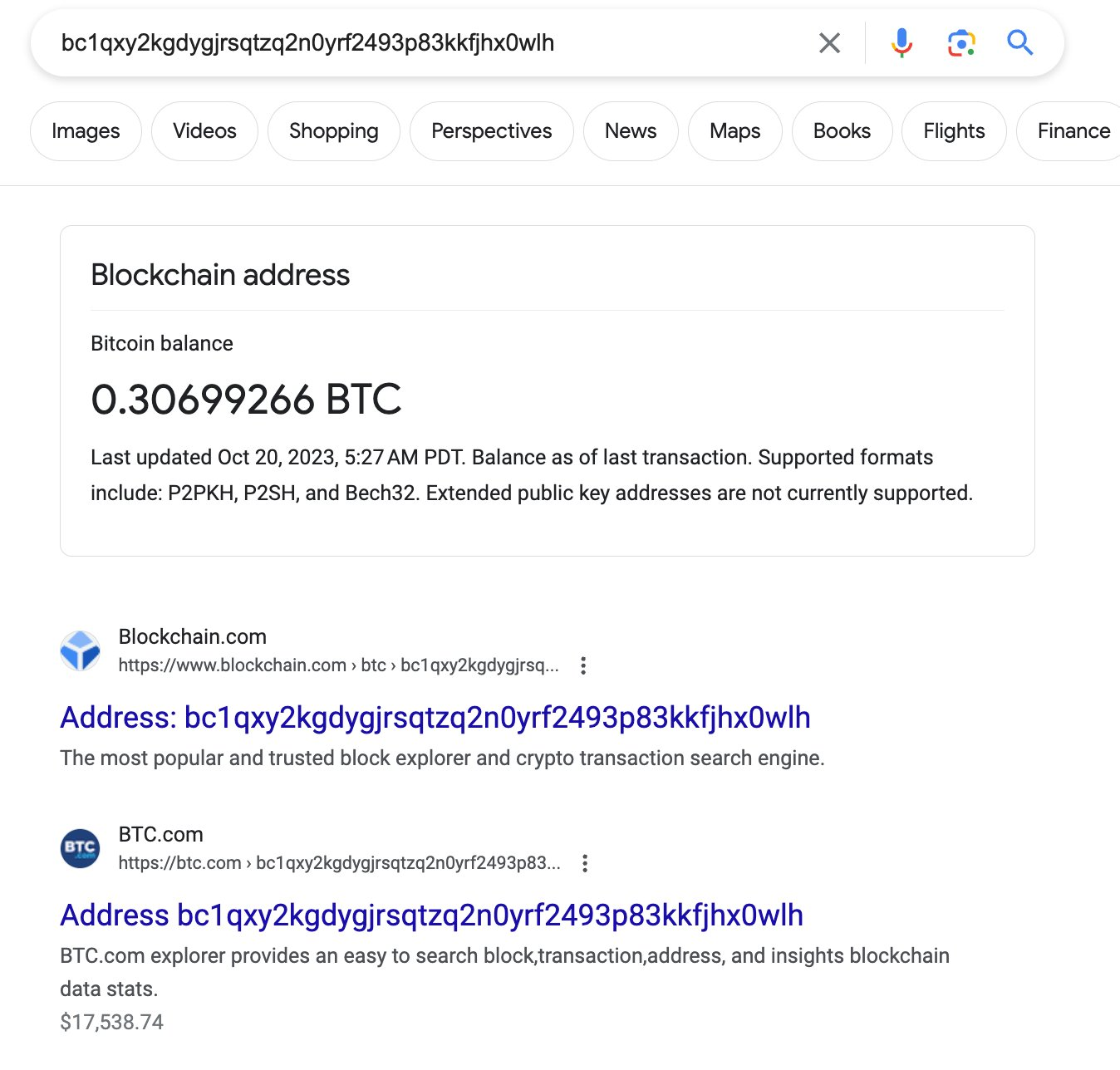Screen dimensions: 1120x1070
Task: Click the blue search magnifier icon
Action: (x=1019, y=42)
